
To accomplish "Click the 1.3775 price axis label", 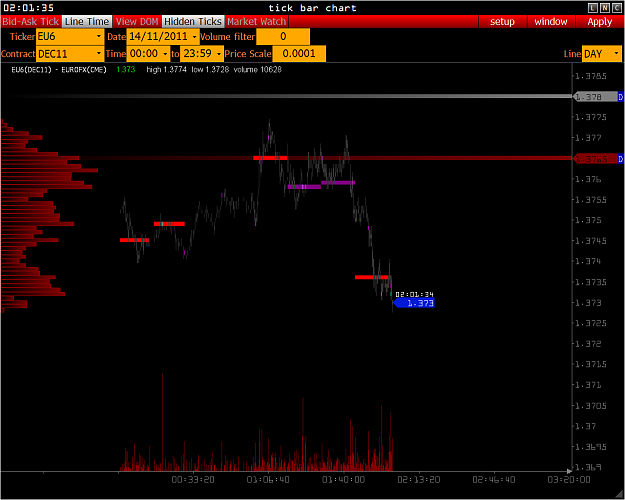I will pos(591,117).
